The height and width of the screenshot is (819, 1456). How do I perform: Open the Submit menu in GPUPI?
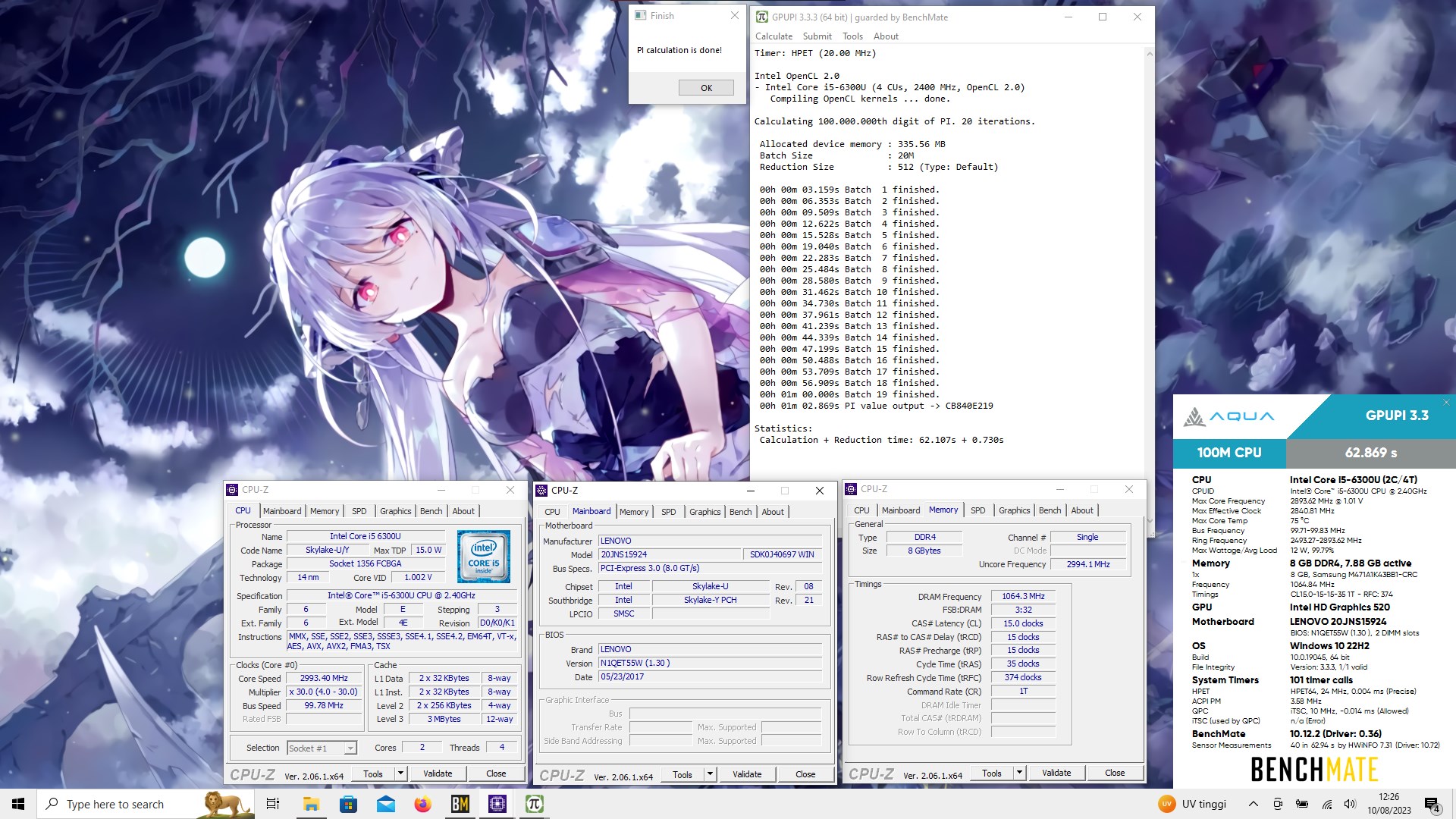[817, 36]
